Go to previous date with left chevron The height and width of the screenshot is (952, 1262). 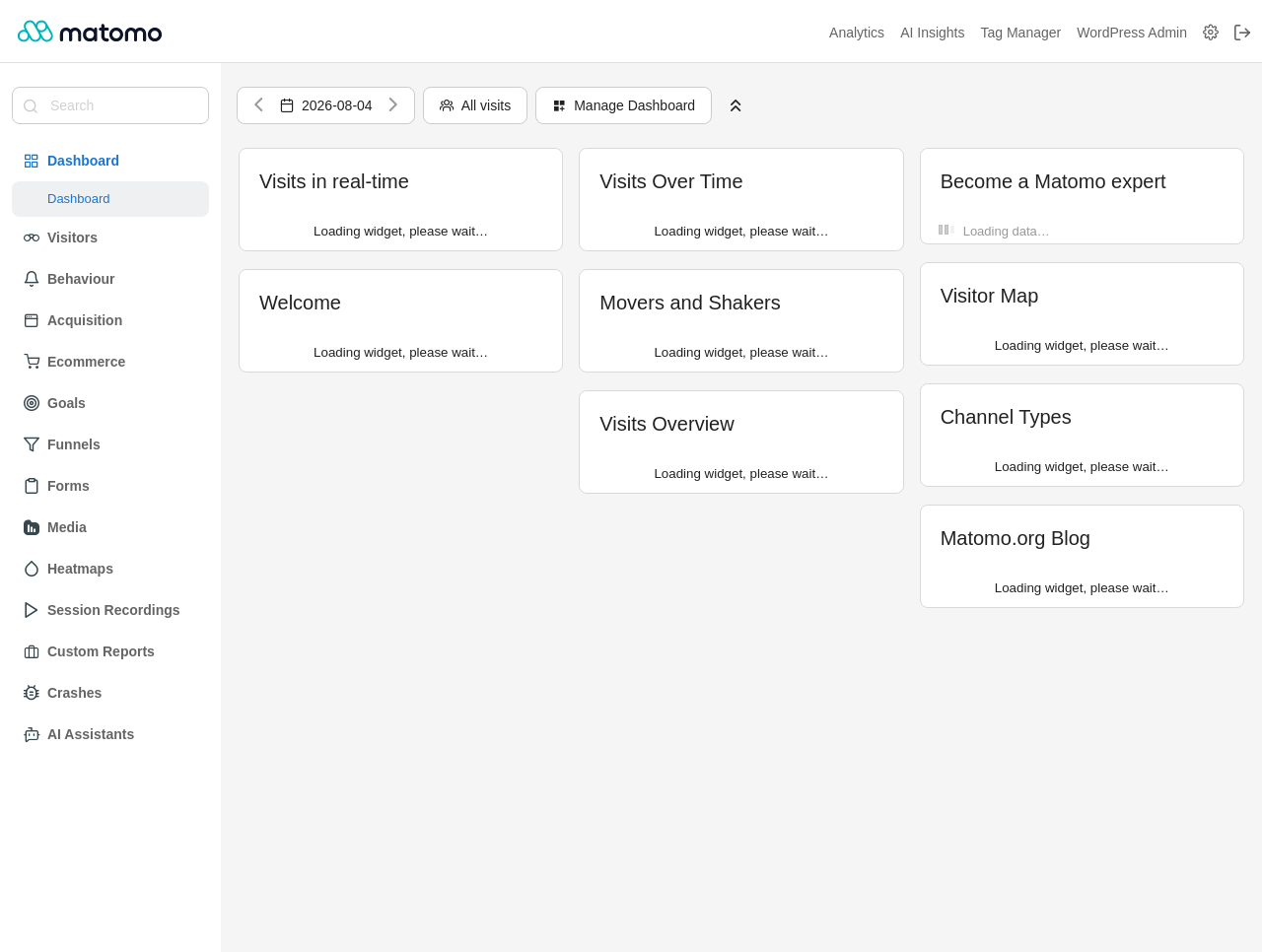point(258,105)
